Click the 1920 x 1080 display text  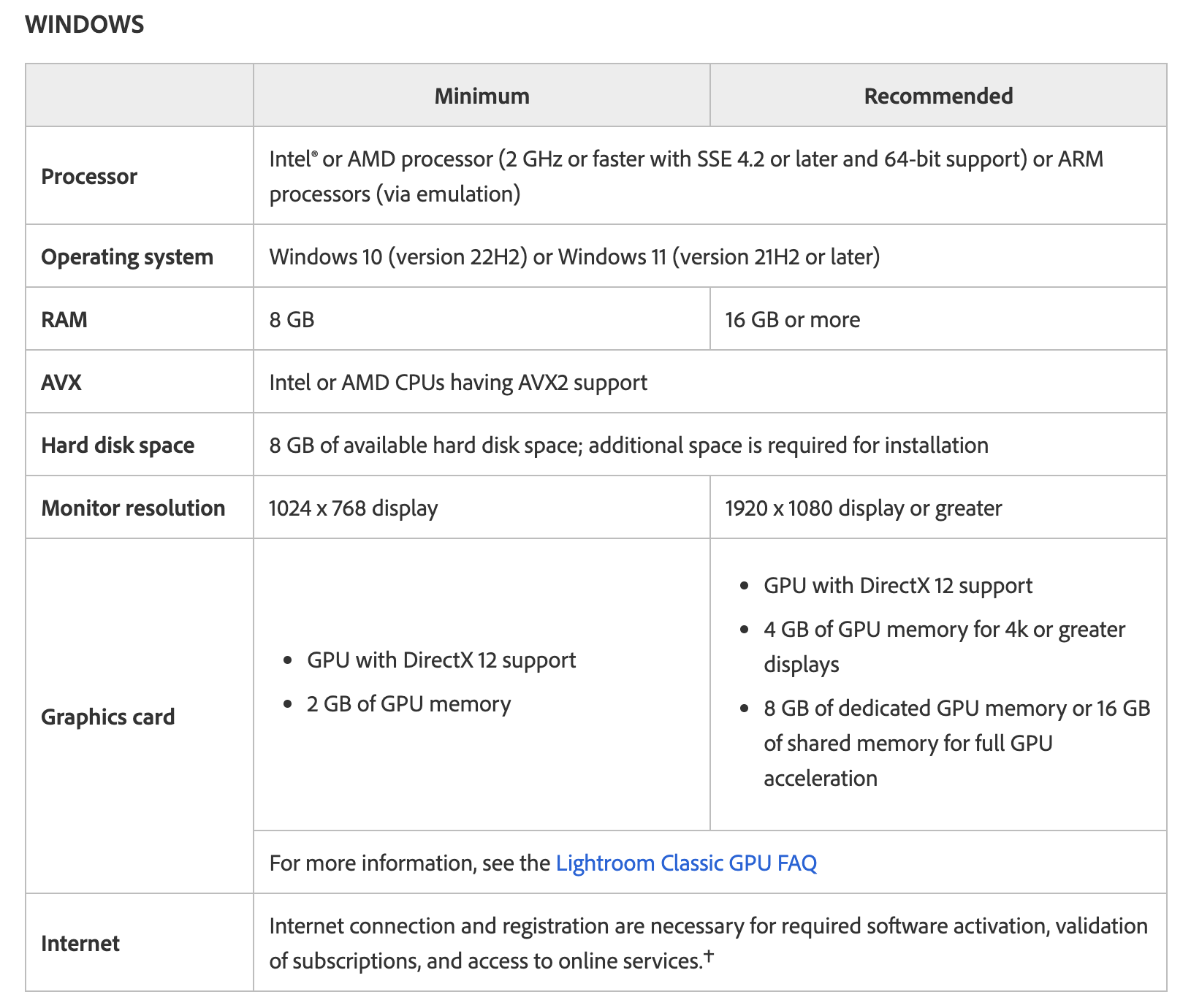863,508
